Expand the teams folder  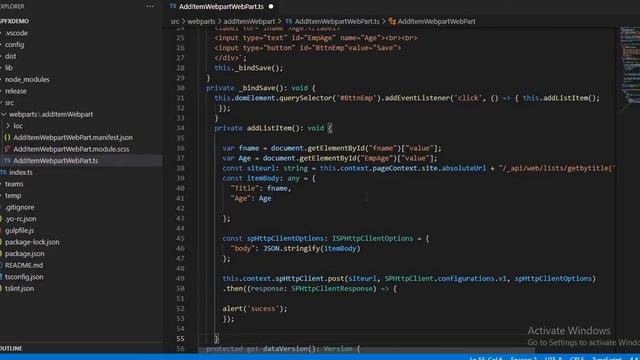point(14,184)
